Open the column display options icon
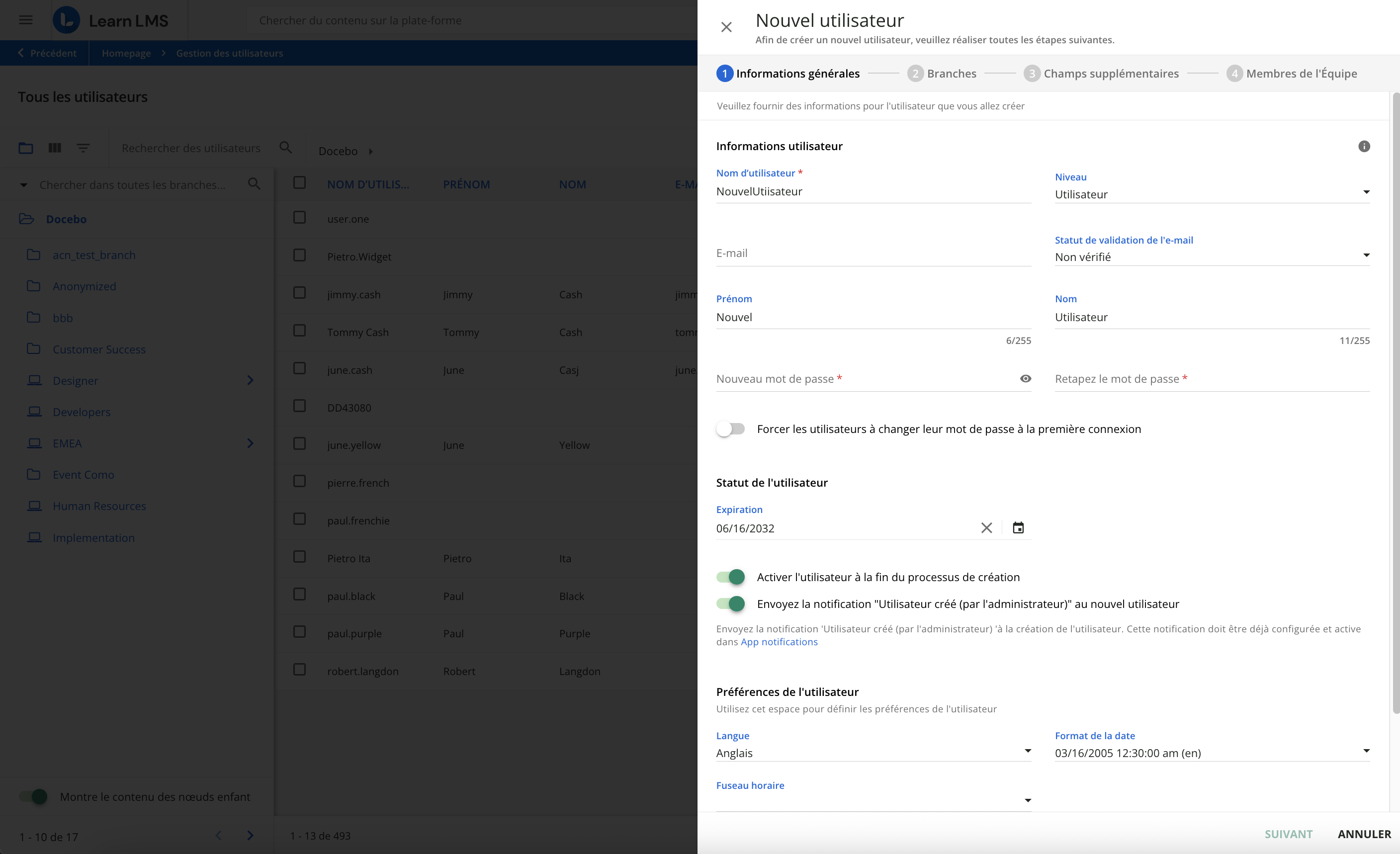 click(55, 148)
